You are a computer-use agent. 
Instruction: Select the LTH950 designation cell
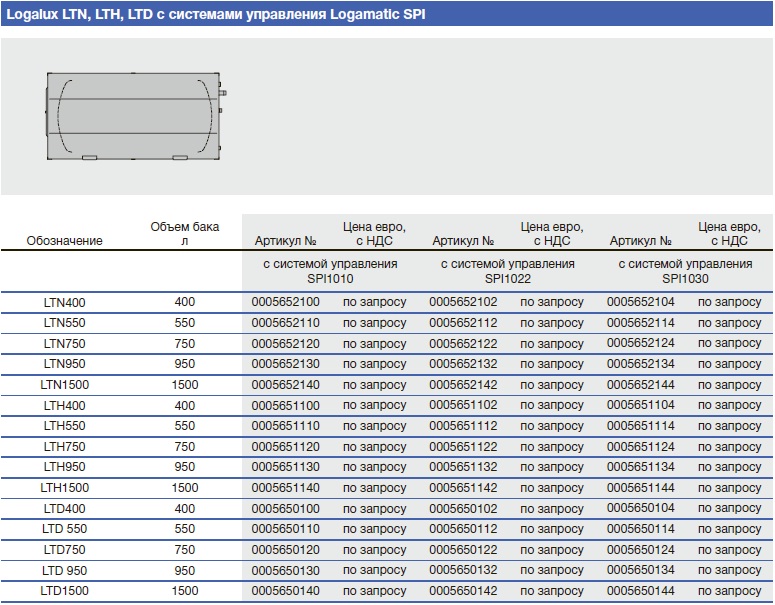pos(64,467)
